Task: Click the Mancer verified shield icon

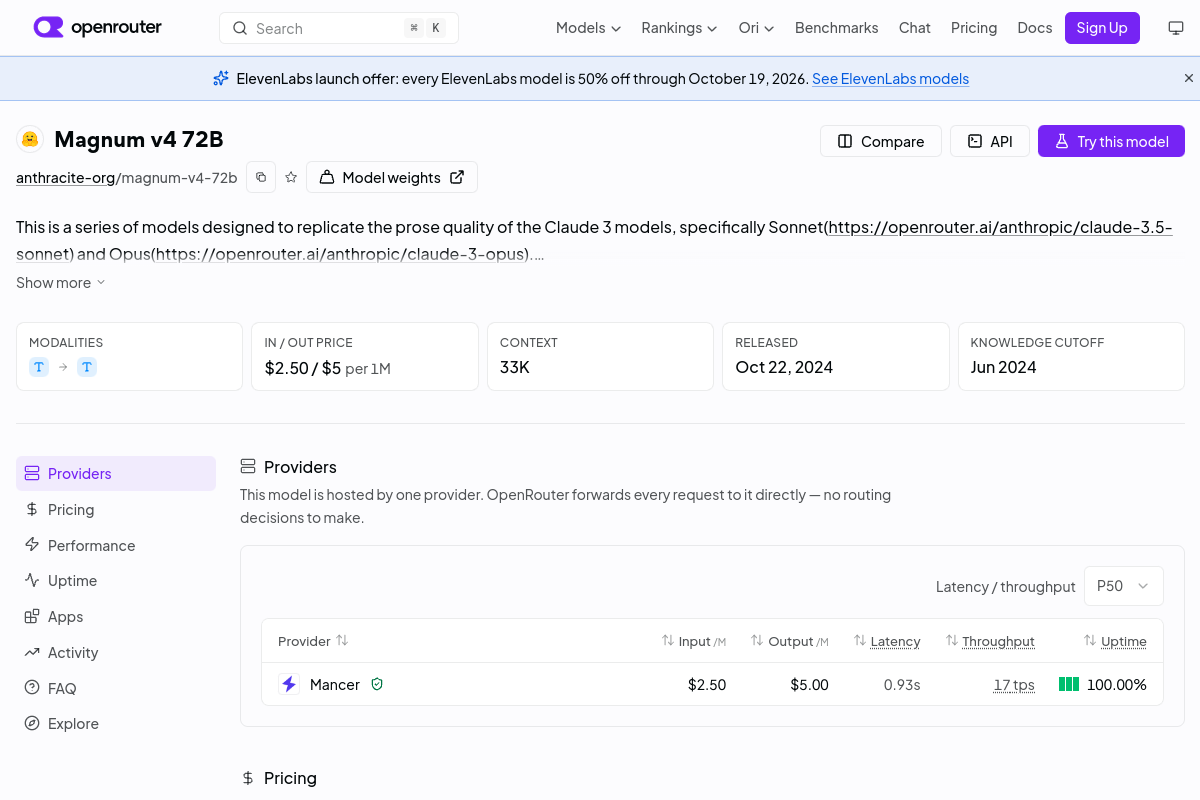Action: click(x=377, y=684)
